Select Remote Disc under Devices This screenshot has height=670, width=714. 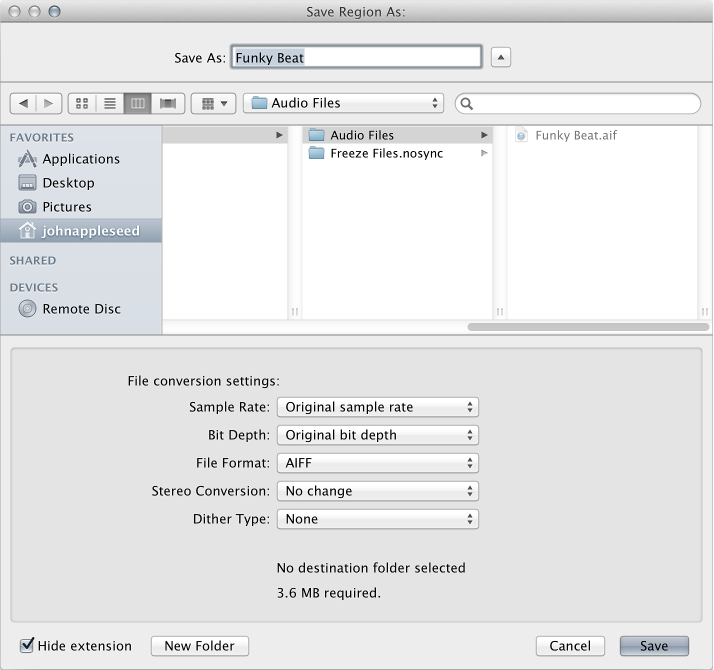tap(81, 309)
